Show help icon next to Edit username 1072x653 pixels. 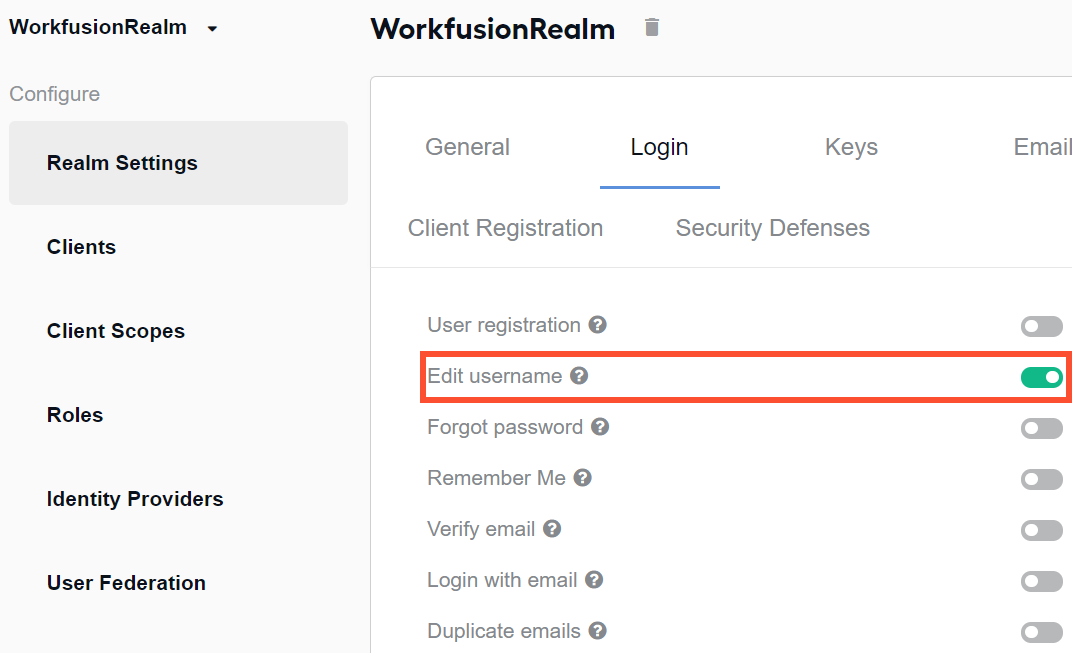click(579, 375)
